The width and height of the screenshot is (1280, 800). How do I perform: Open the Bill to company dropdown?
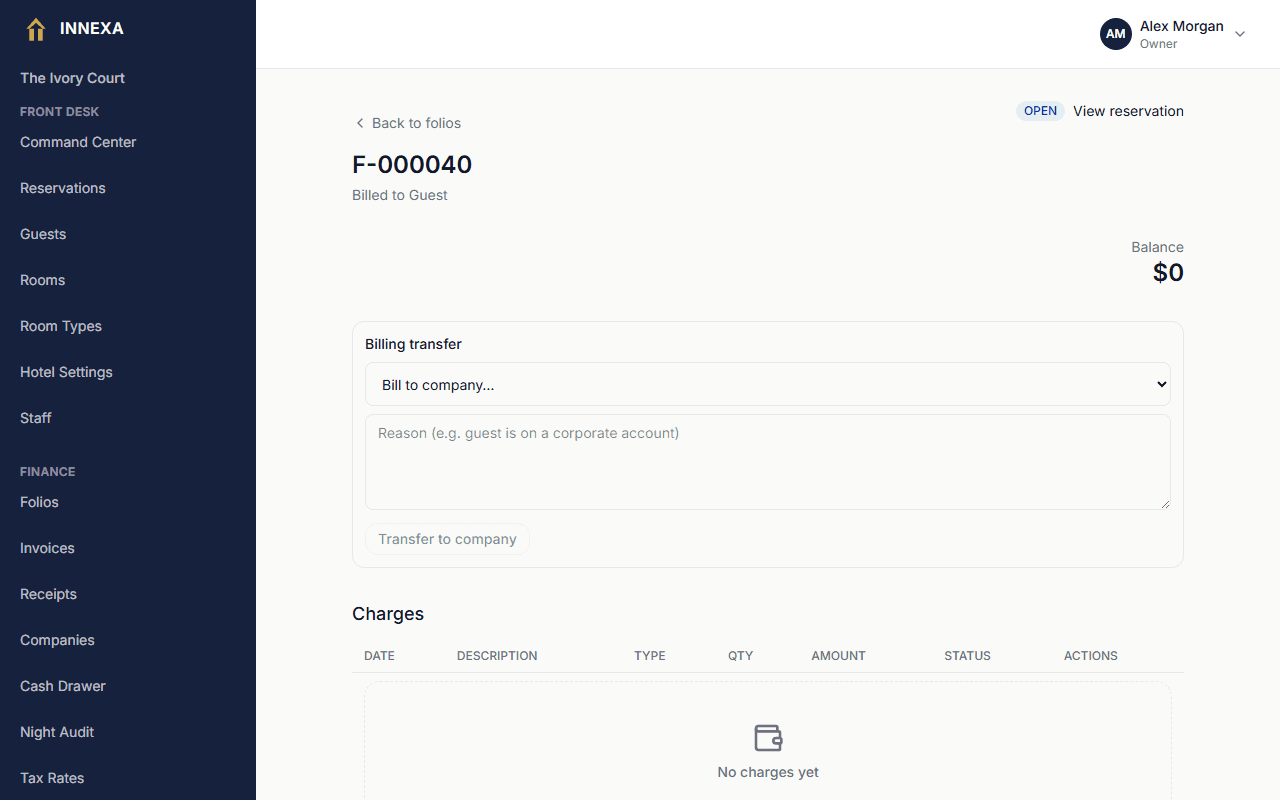click(768, 384)
